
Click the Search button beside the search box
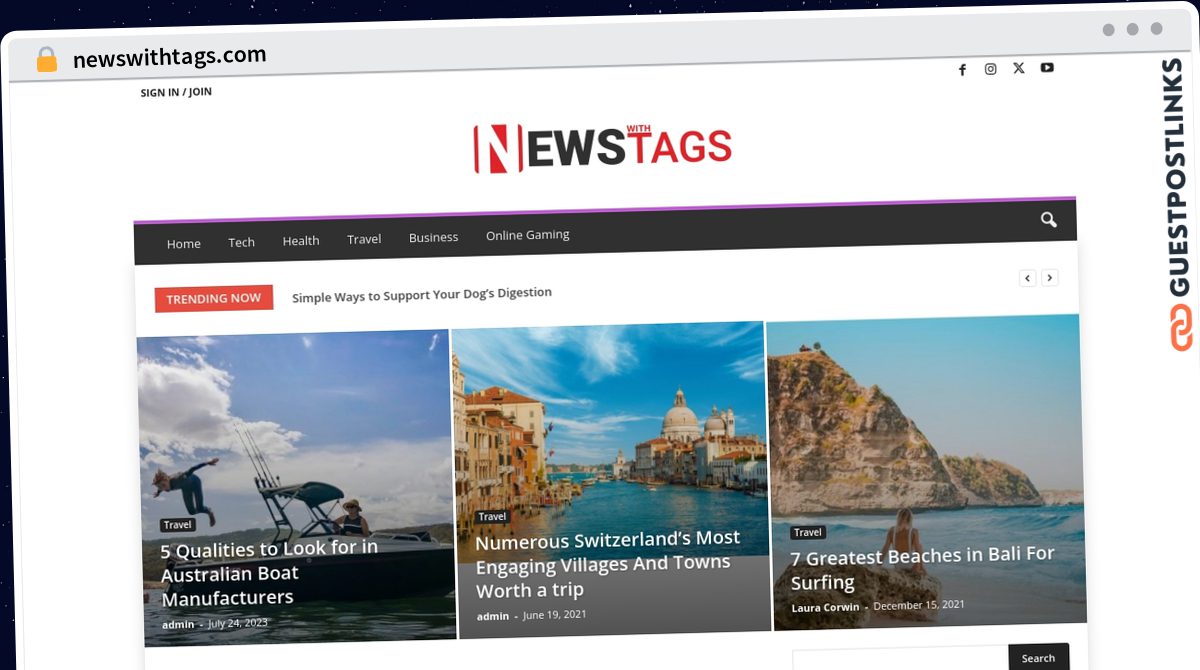[x=1038, y=657]
